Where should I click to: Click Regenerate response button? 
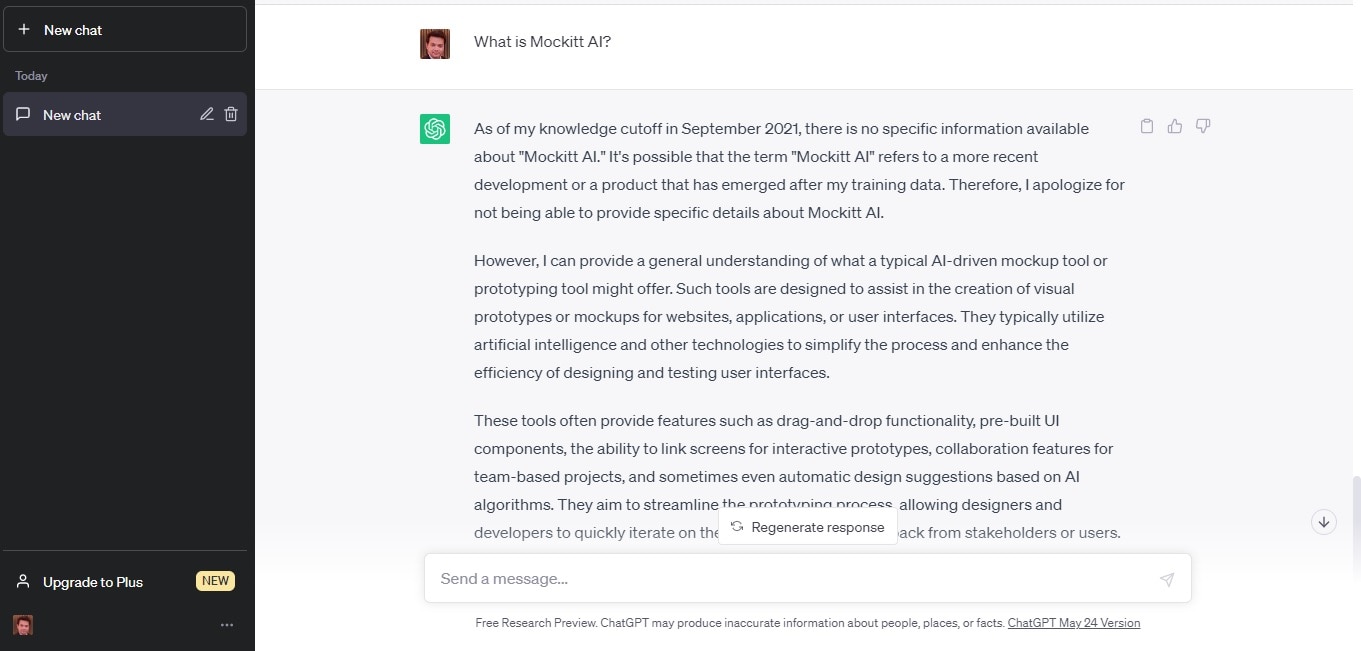(808, 527)
